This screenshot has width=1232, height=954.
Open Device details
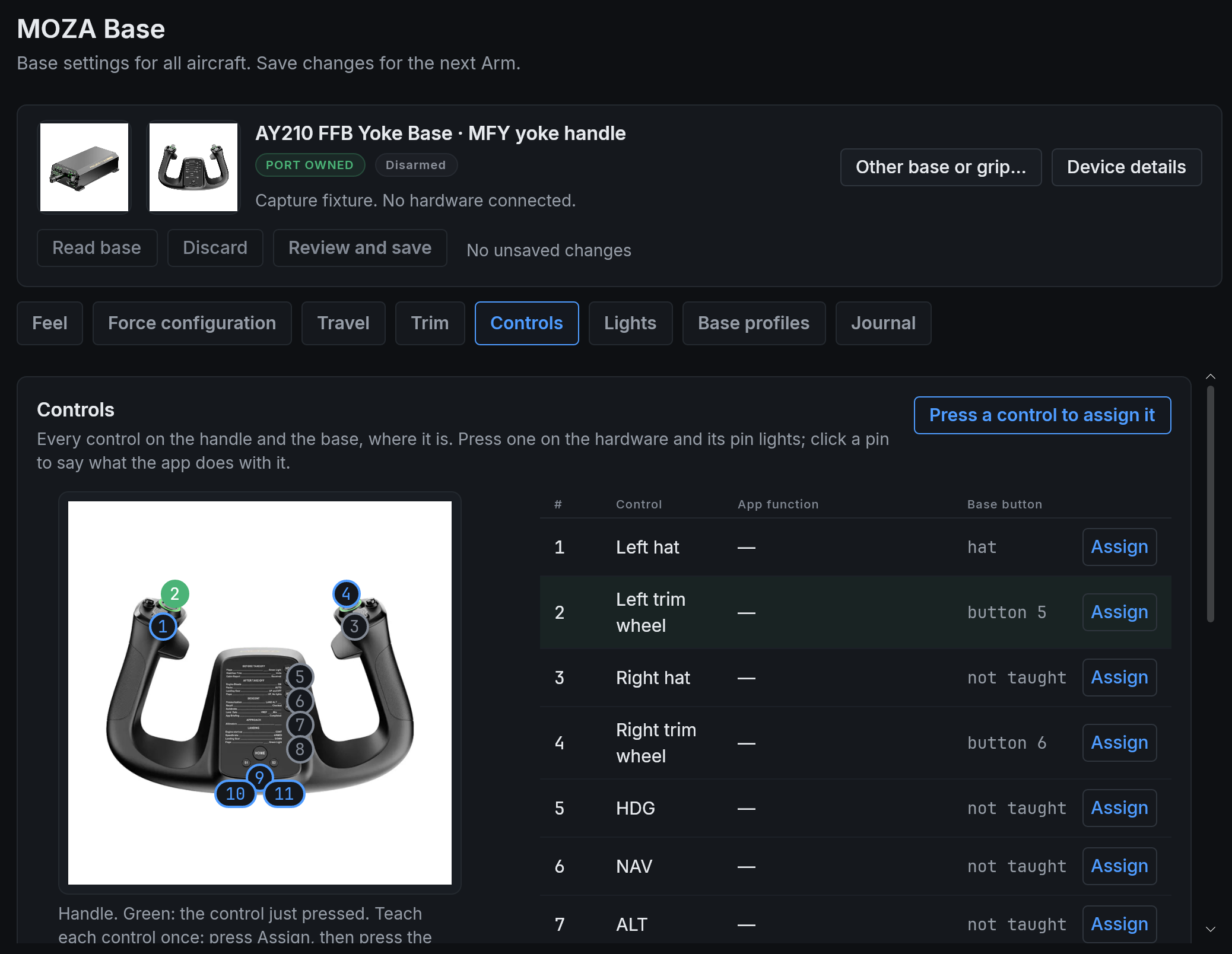pos(1127,167)
